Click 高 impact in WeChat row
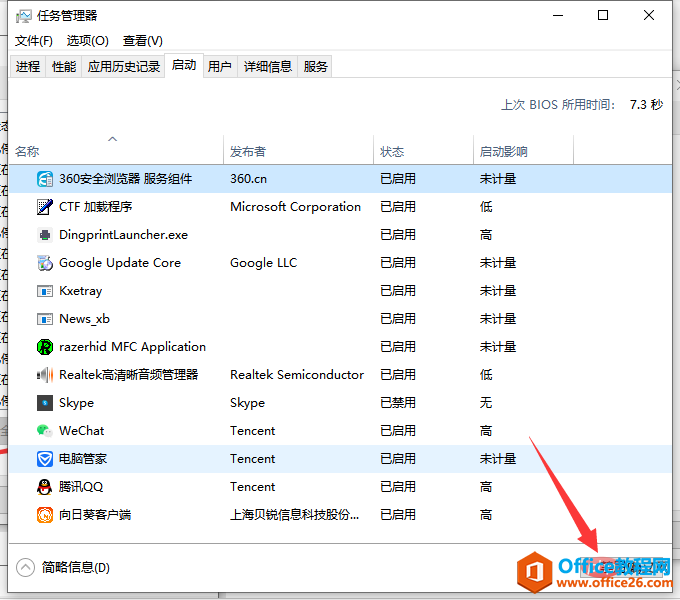The image size is (680, 600). tap(486, 431)
